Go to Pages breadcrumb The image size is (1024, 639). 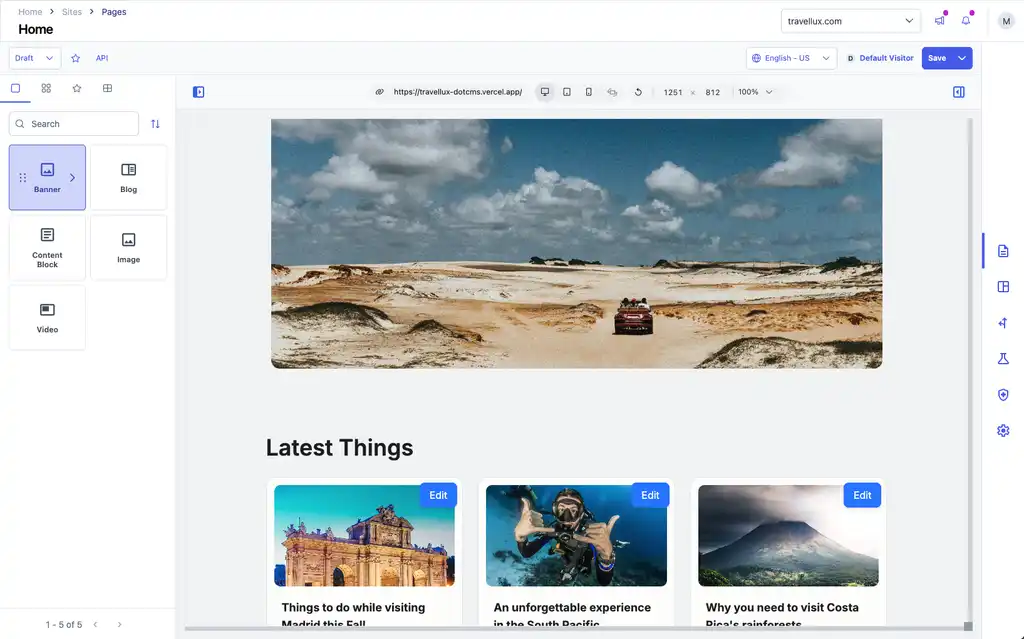coord(114,12)
